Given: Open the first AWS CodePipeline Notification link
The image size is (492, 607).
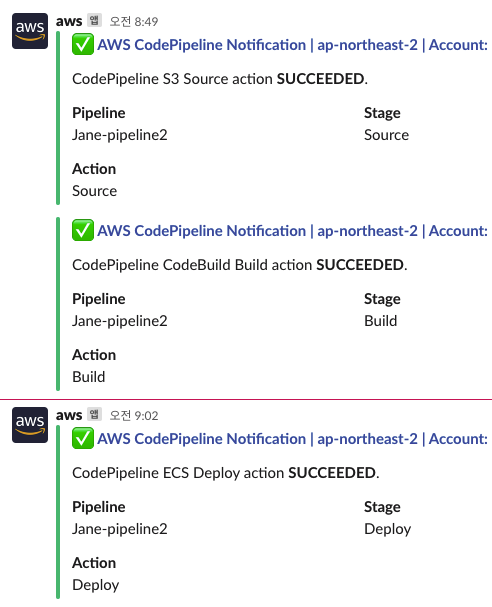Looking at the screenshot, I should click(x=292, y=45).
